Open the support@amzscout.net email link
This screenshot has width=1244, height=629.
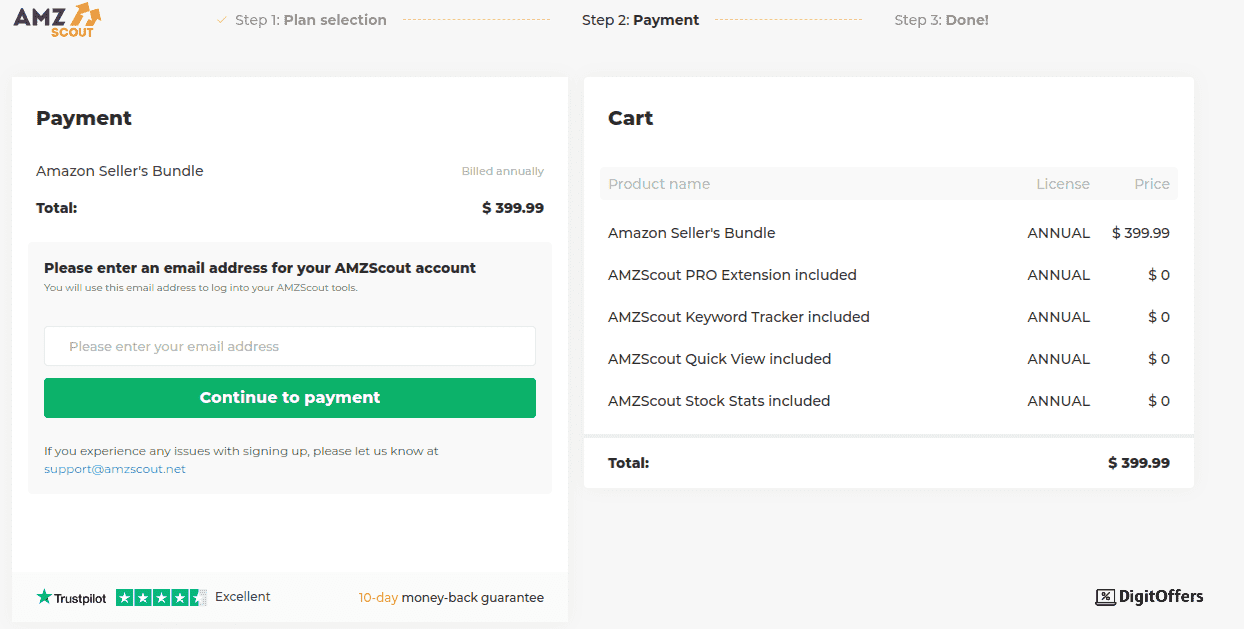pos(115,469)
